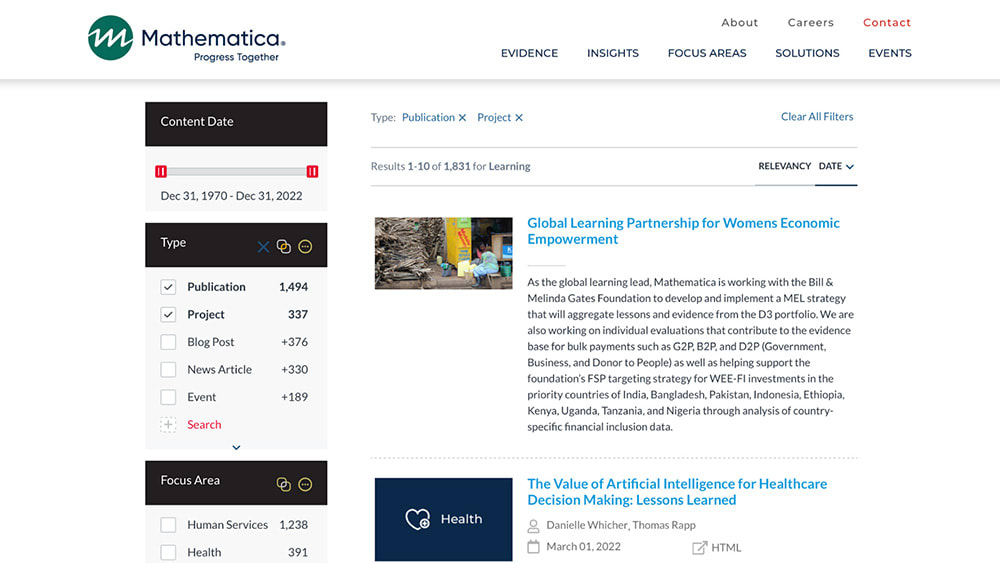Click the overlapping squares icon in Focus Area header
The height and width of the screenshot is (563, 1000).
point(284,484)
